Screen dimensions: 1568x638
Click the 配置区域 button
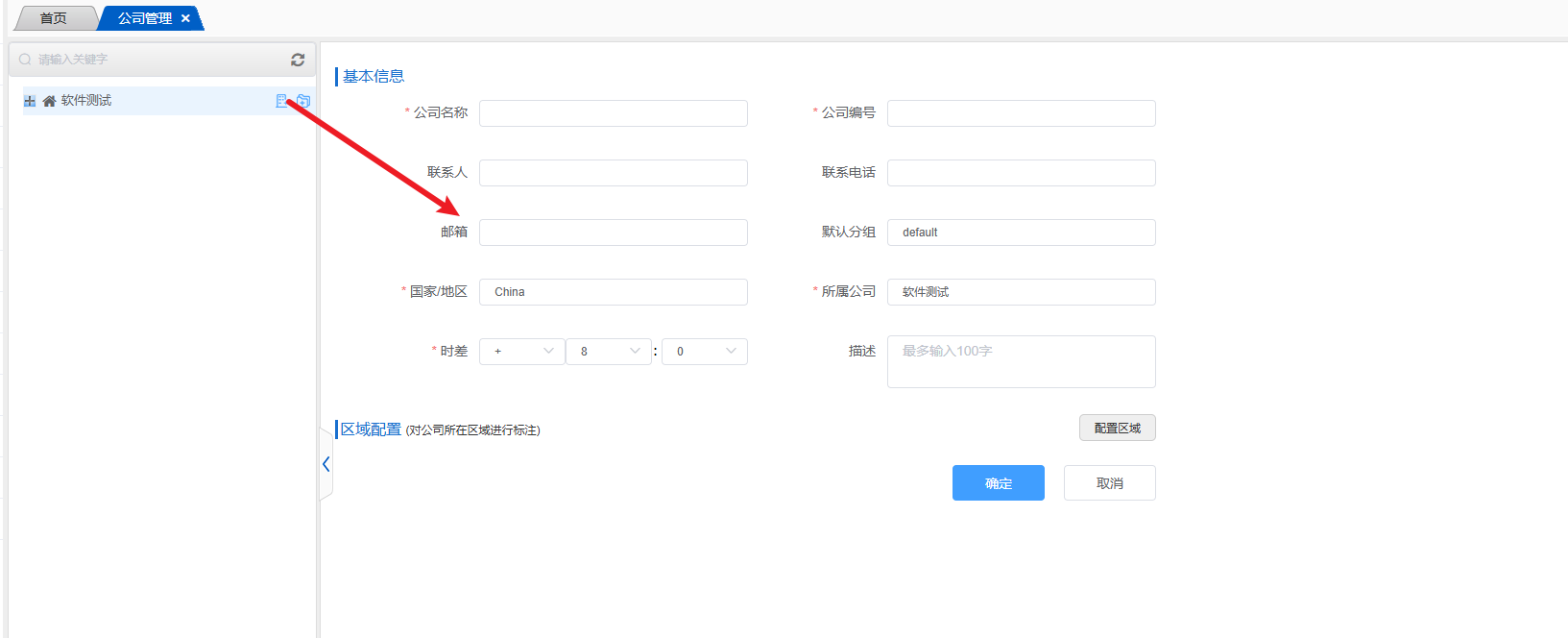[x=1117, y=428]
